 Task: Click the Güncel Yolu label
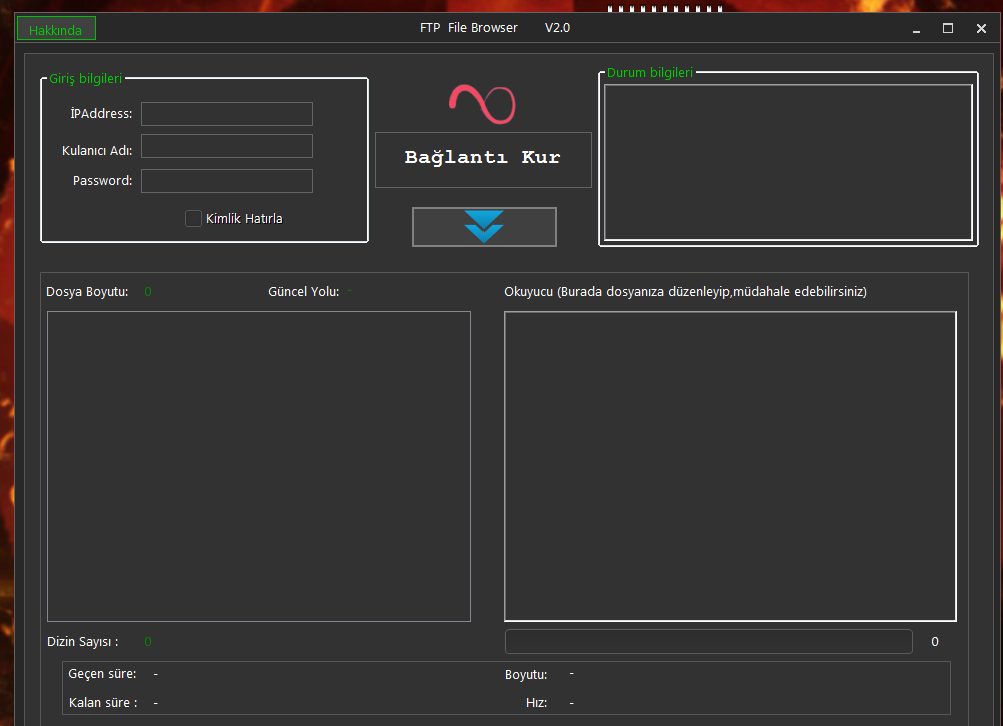[303, 292]
